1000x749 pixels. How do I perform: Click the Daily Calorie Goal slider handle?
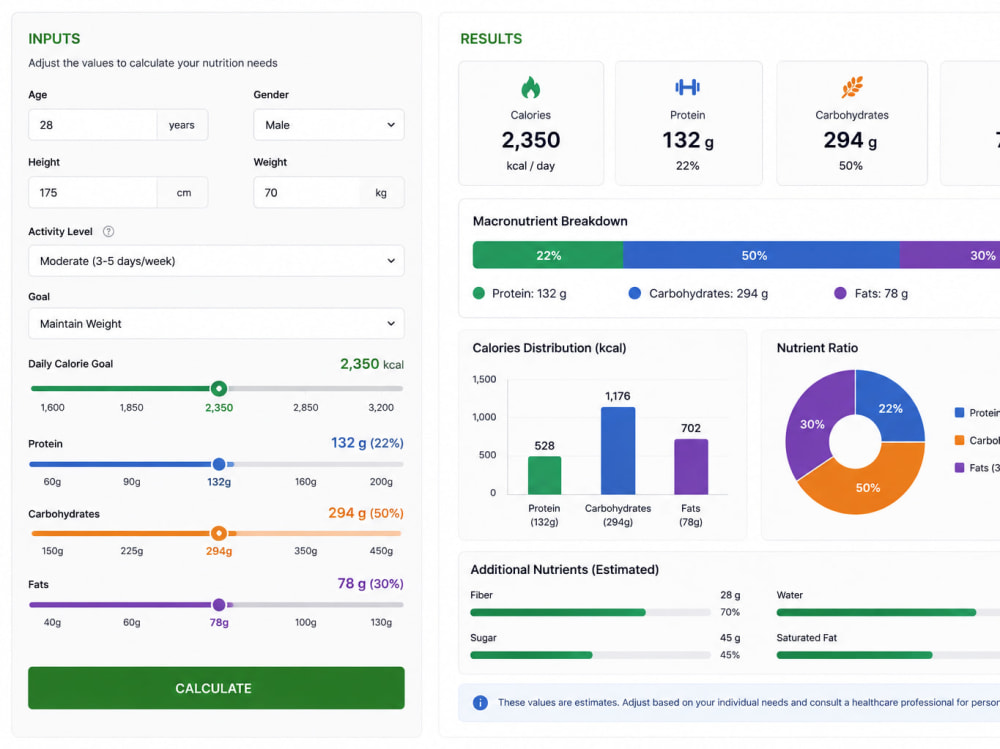pos(219,388)
